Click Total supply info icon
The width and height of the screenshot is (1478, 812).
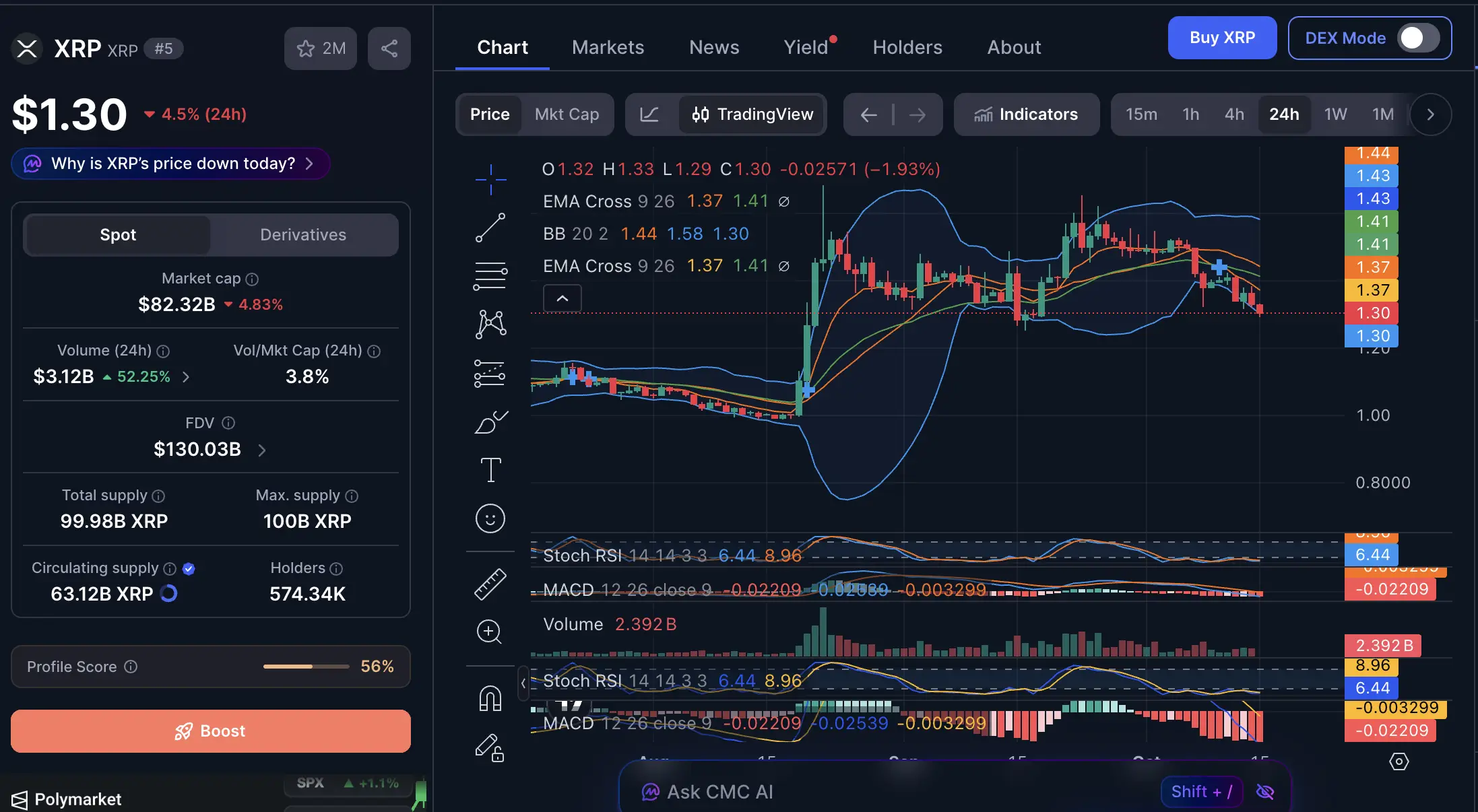(158, 496)
